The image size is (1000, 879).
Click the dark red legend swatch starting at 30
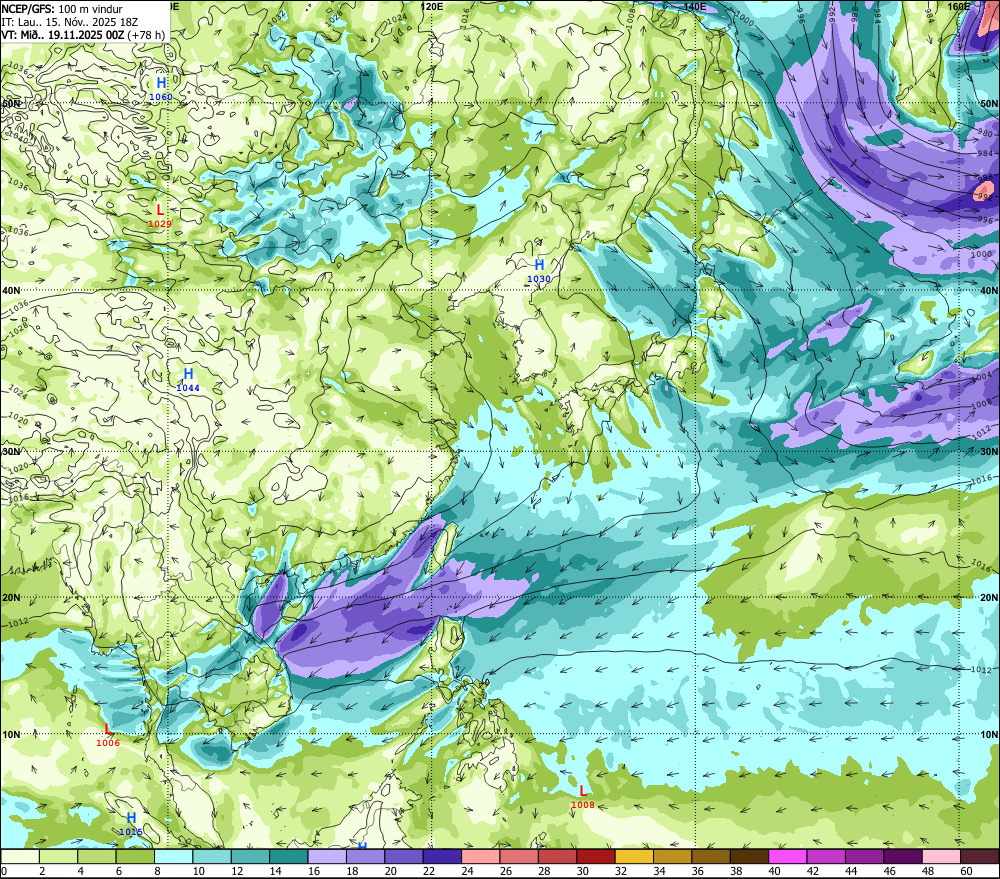point(596,857)
